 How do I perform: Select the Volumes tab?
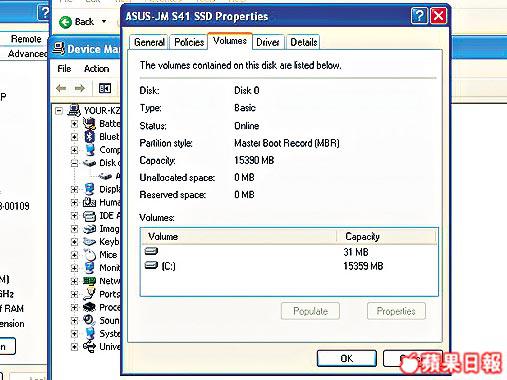pos(230,41)
